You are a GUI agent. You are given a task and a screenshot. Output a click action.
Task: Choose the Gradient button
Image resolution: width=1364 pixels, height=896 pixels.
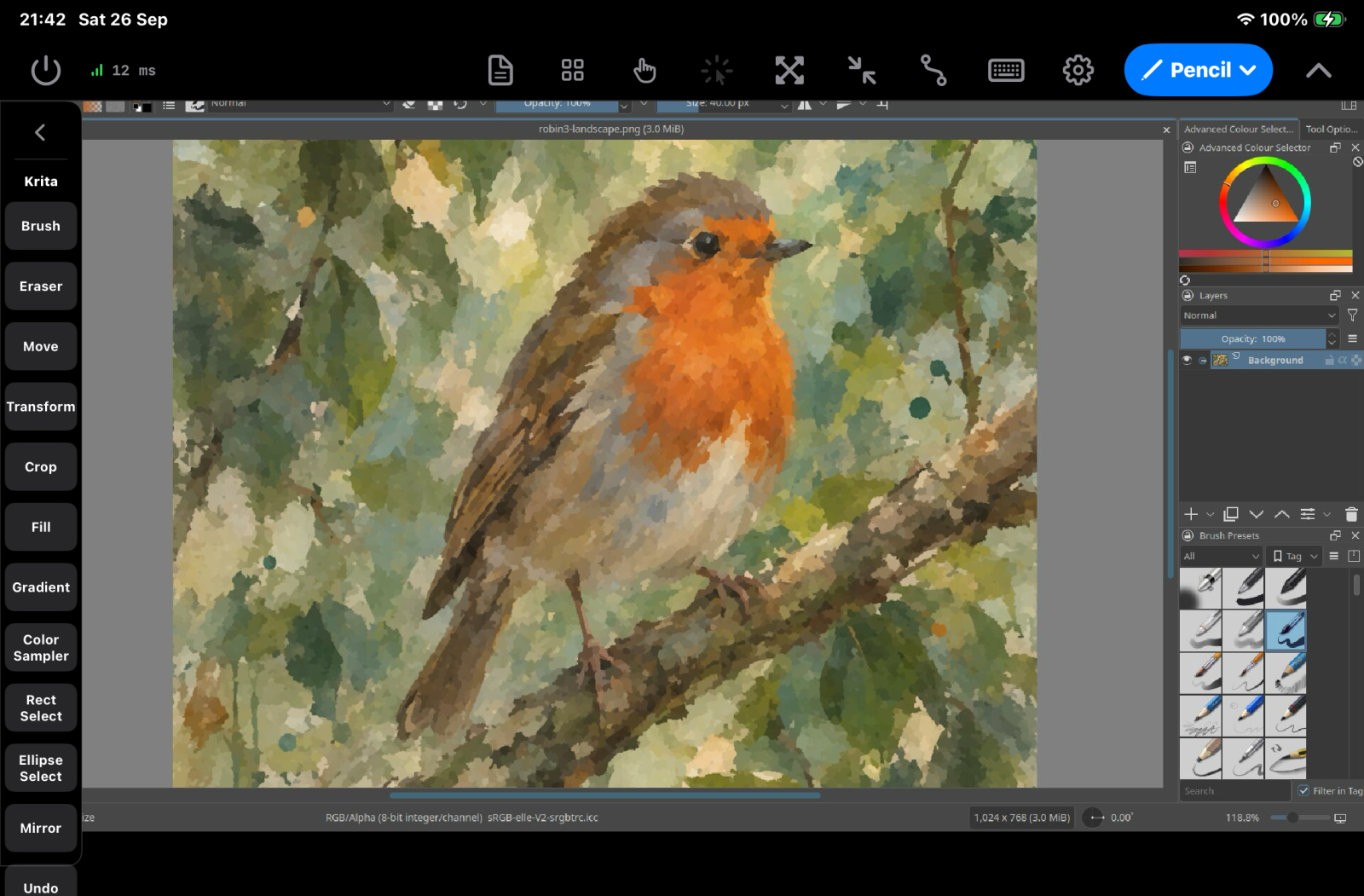[x=41, y=587]
